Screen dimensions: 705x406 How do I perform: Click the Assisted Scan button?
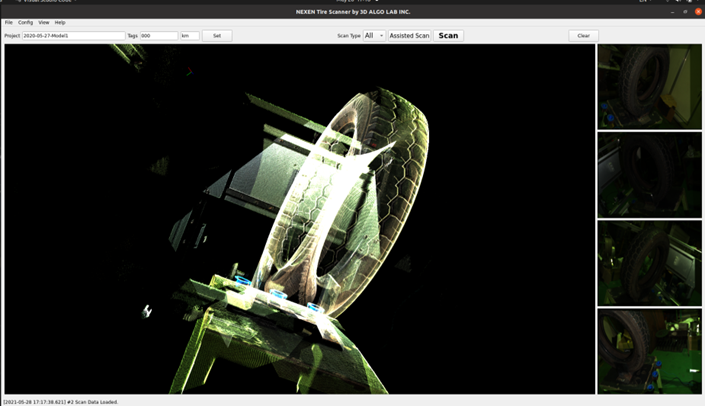coord(409,36)
